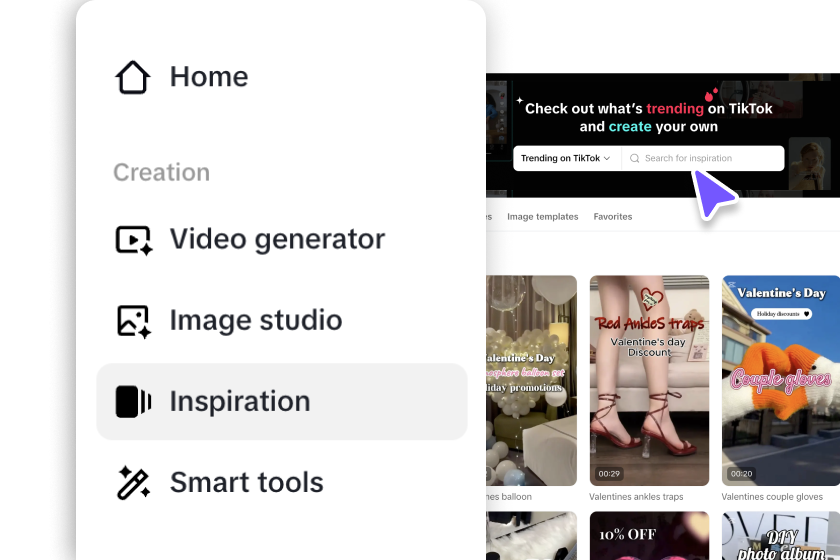
Task: Focus the Search for inspiration field
Action: click(703, 158)
